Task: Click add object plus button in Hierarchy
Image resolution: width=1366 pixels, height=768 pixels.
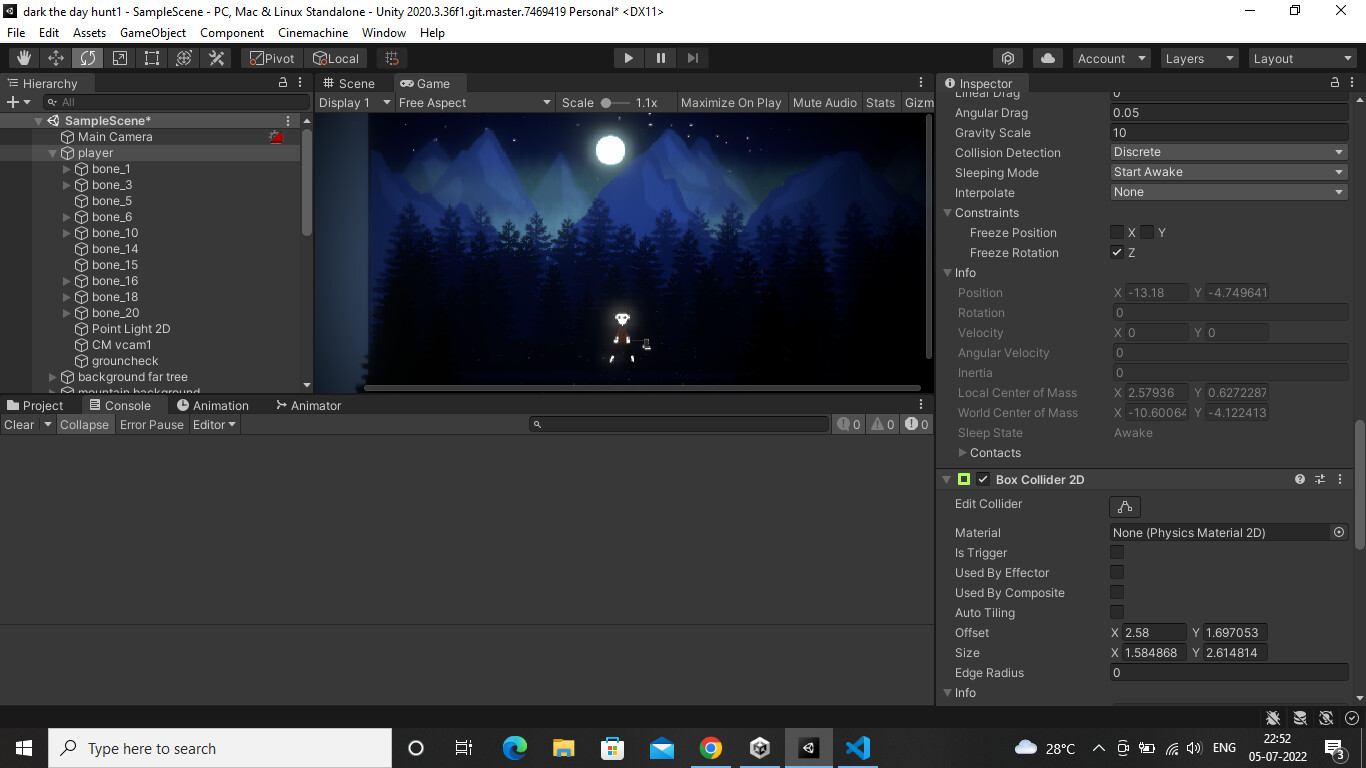Action: [13, 102]
